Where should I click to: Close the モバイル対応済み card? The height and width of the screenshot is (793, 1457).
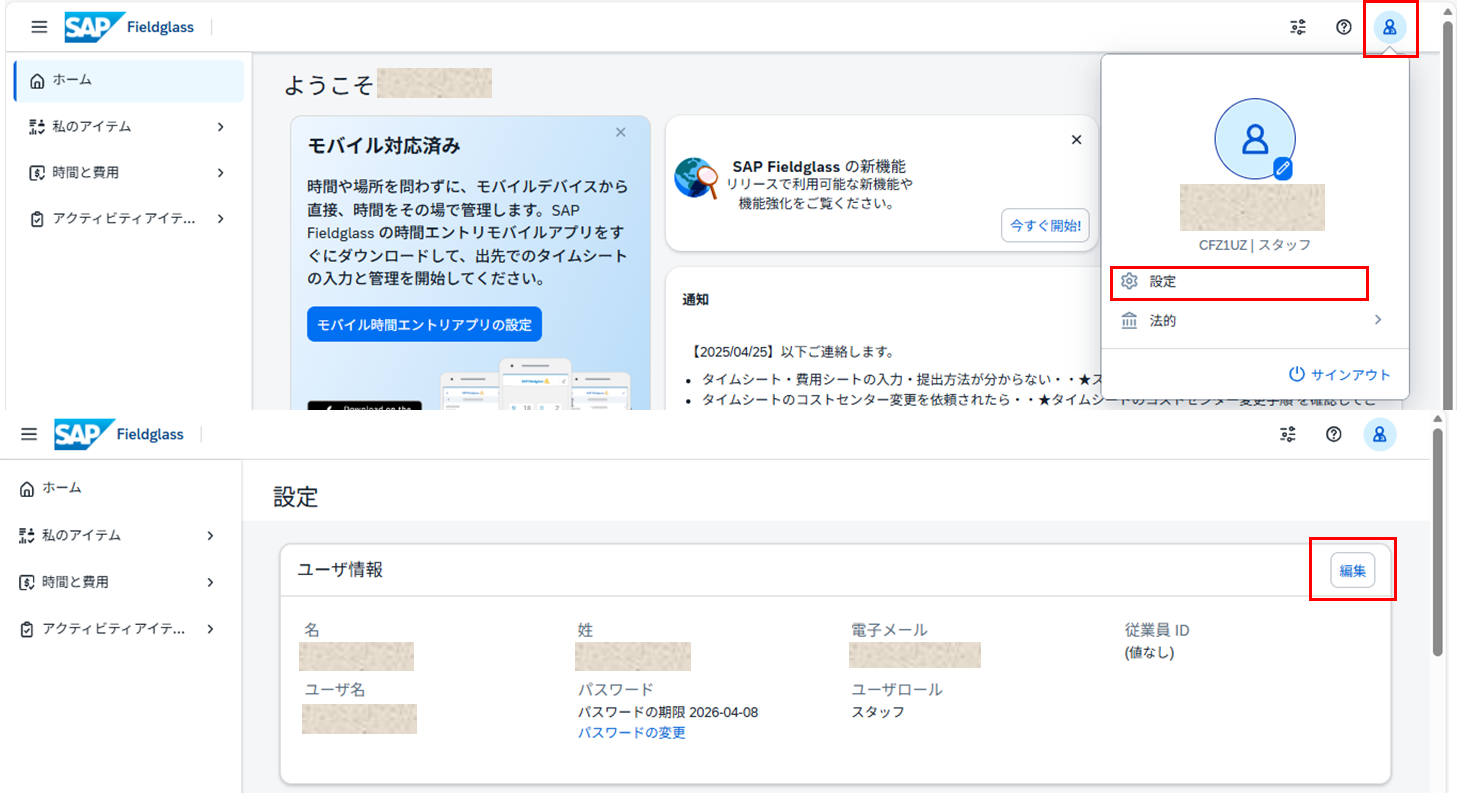point(620,132)
